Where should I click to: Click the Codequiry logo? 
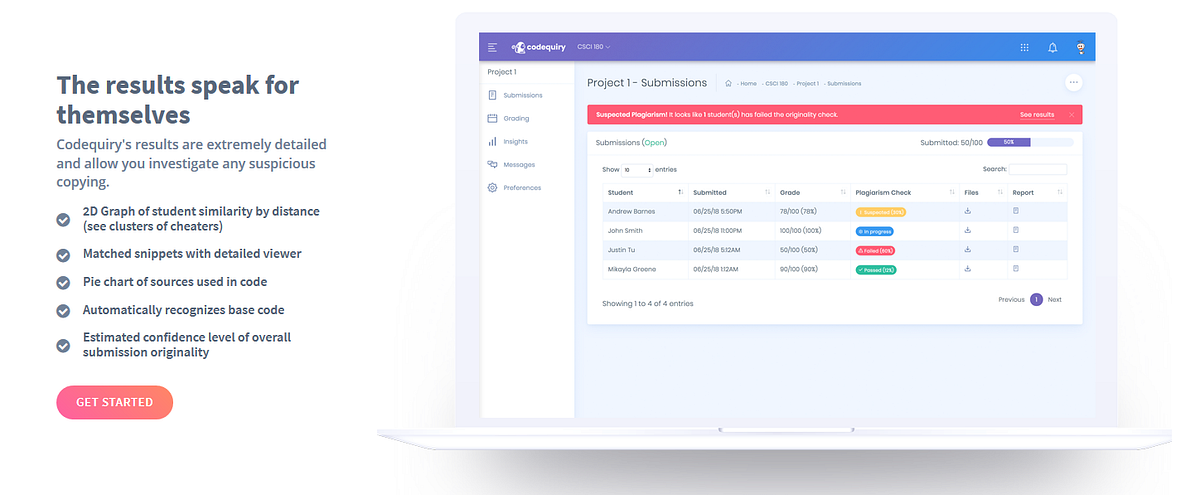tap(540, 47)
